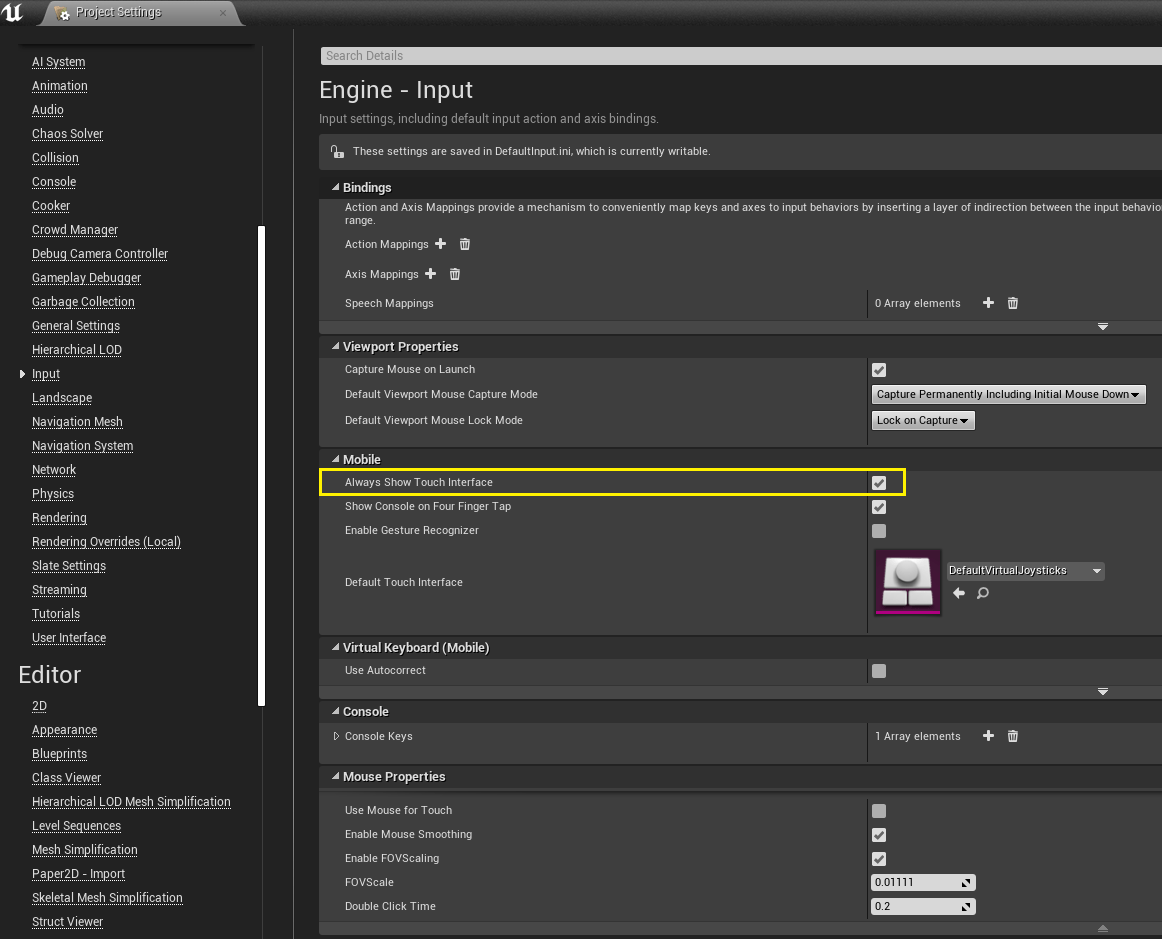Open FOVScale value spinner arrow
Screen dimensions: 1162x939
(x=966, y=883)
